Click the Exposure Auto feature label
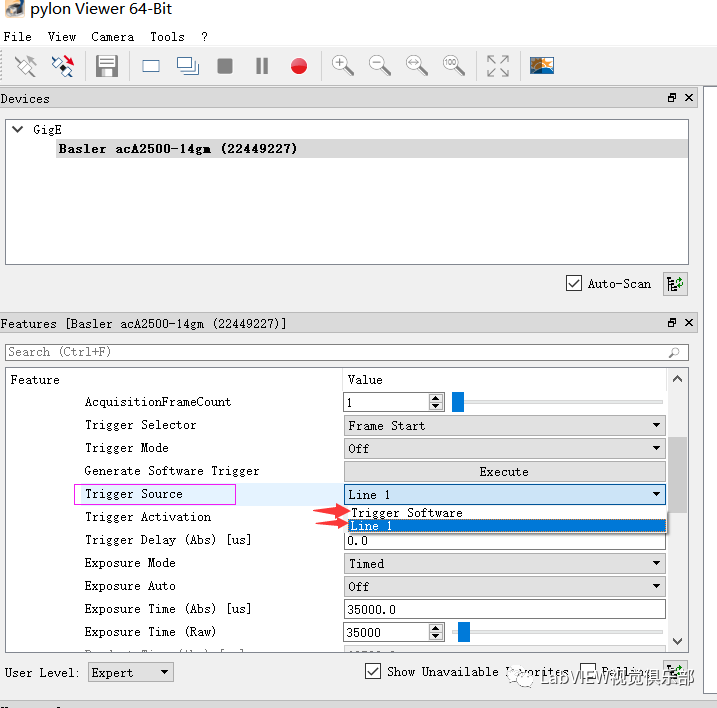717x708 pixels. click(130, 586)
